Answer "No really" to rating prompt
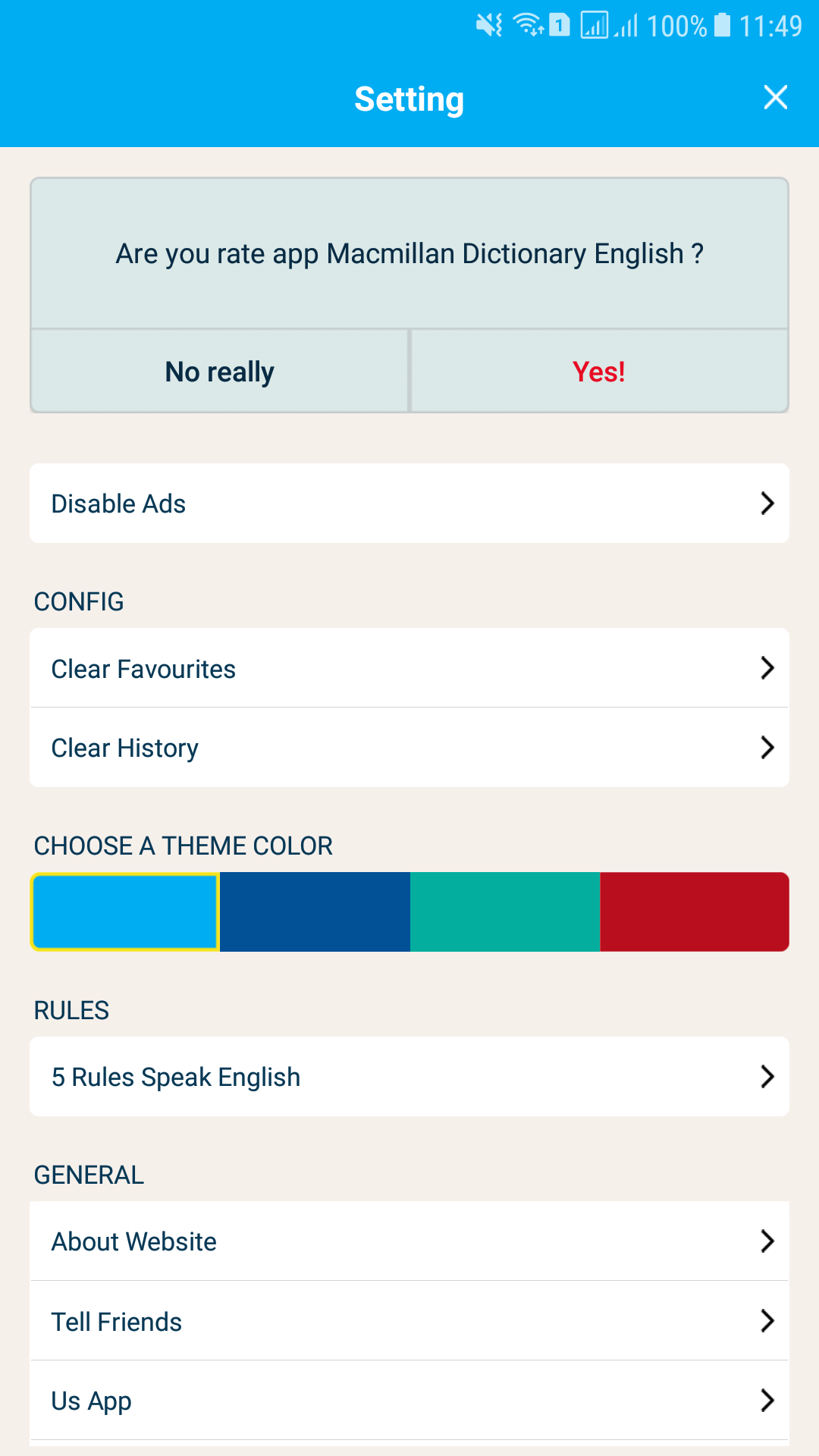The height and width of the screenshot is (1456, 819). (220, 372)
